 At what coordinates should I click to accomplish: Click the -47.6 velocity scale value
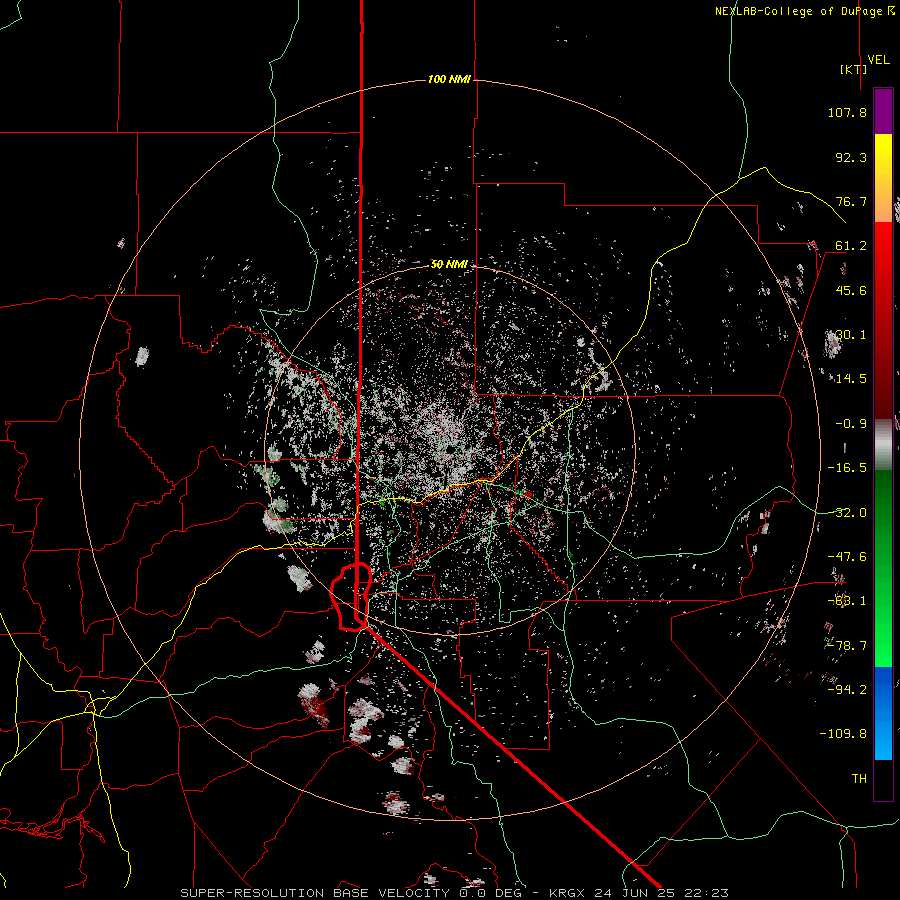click(847, 557)
